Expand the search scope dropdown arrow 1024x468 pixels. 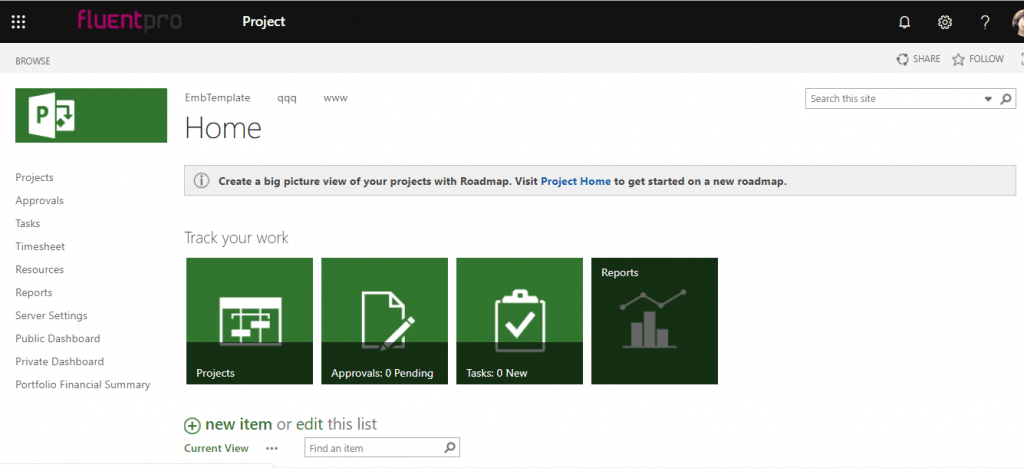click(x=988, y=99)
